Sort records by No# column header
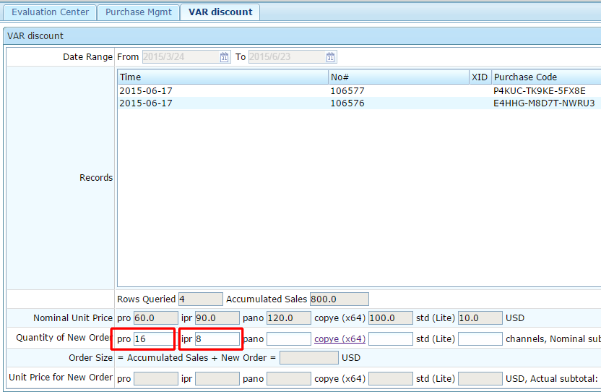 [399, 77]
